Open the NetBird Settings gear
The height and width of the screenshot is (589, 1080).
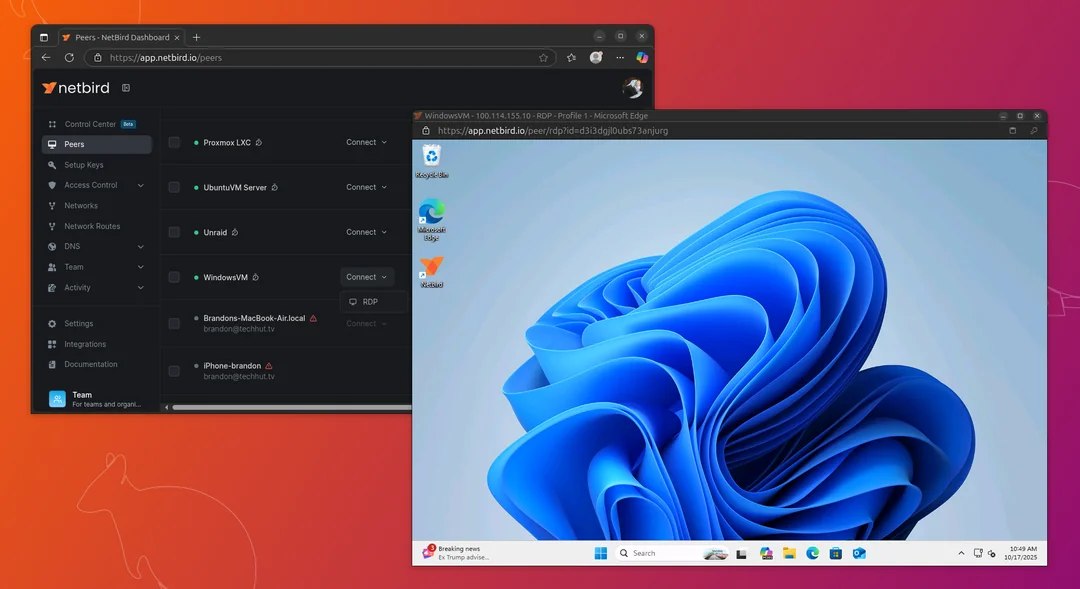point(76,323)
